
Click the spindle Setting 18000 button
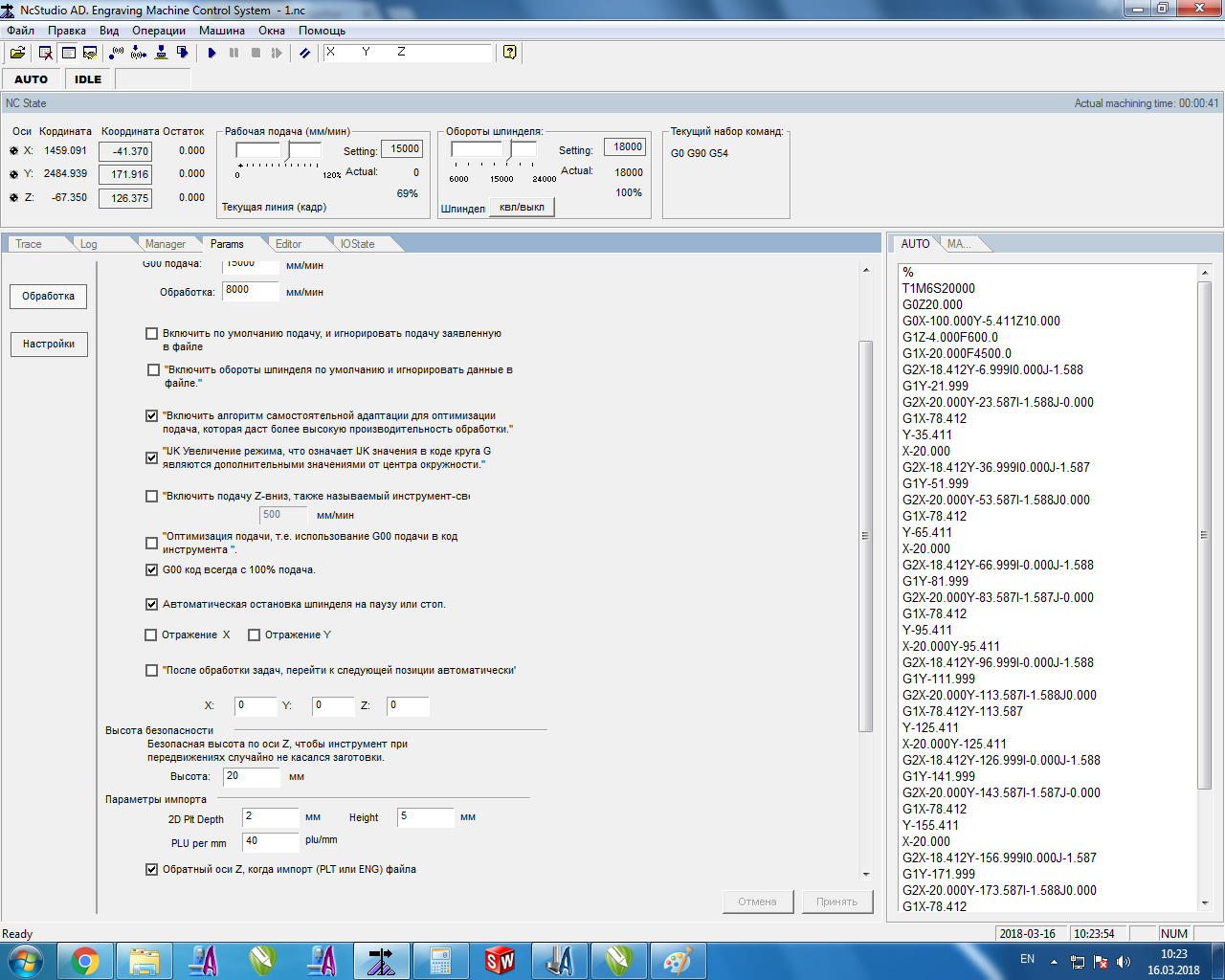click(x=628, y=147)
